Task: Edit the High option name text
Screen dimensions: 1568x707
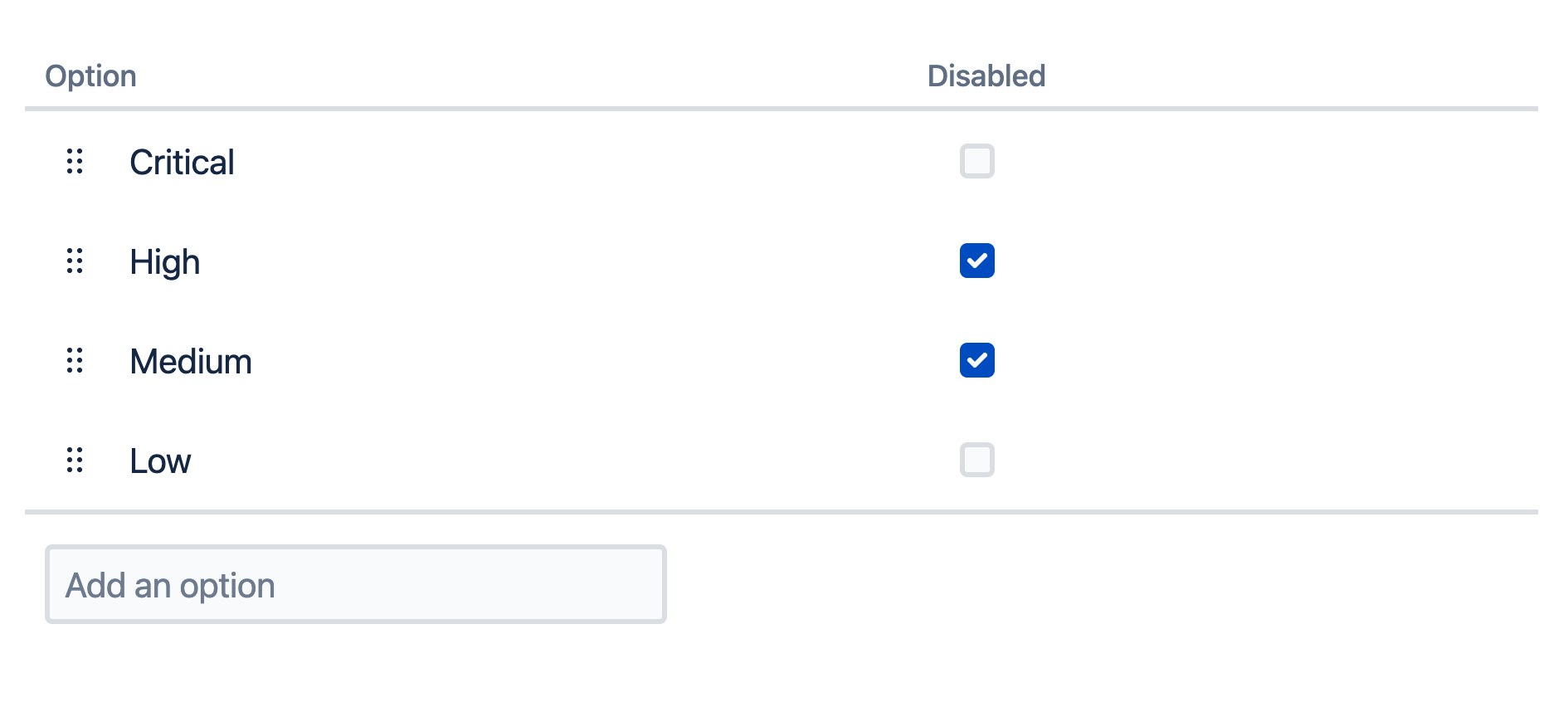Action: click(x=164, y=262)
